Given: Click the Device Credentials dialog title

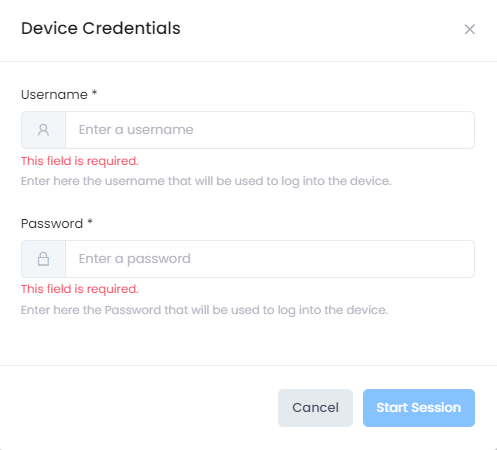Looking at the screenshot, I should (101, 28).
